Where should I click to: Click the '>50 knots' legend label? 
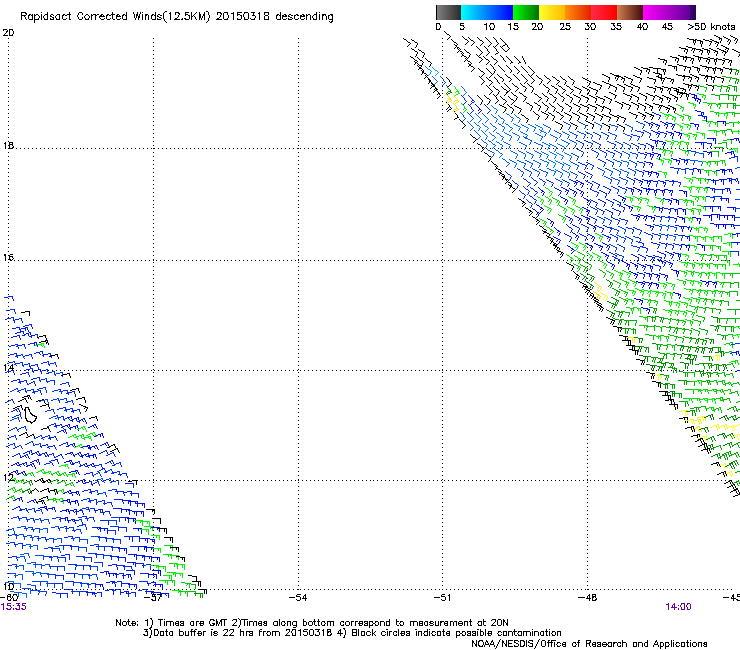pos(711,27)
